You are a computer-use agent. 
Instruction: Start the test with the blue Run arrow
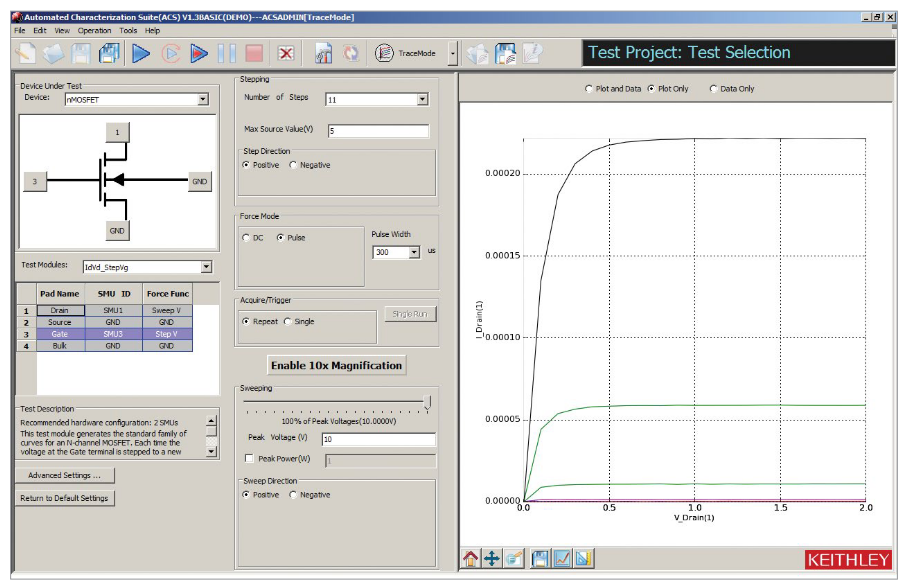tap(141, 53)
